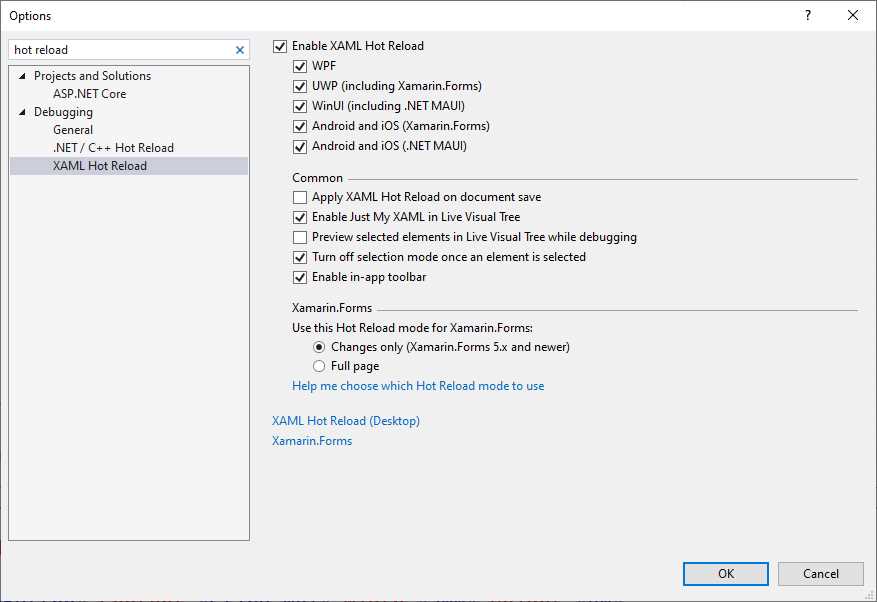877x602 pixels.
Task: Uncheck WPF hot reload support
Action: [300, 66]
